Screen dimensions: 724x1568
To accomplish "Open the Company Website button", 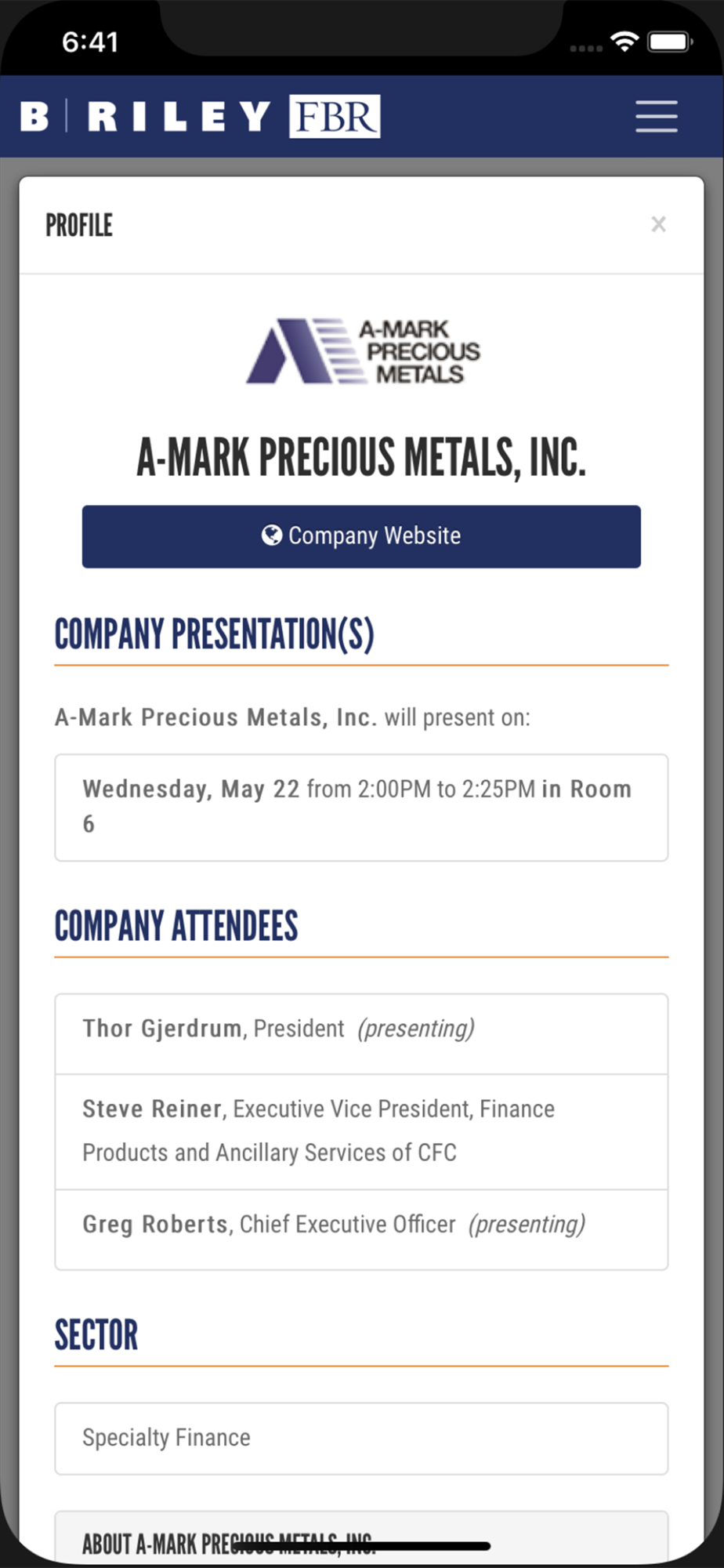I will coord(361,536).
